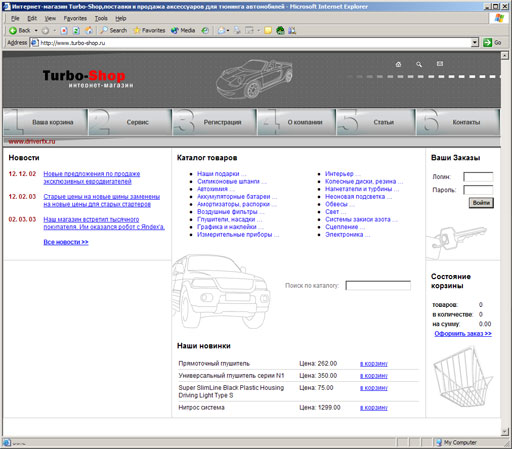Open the О компании tab

click(297, 122)
